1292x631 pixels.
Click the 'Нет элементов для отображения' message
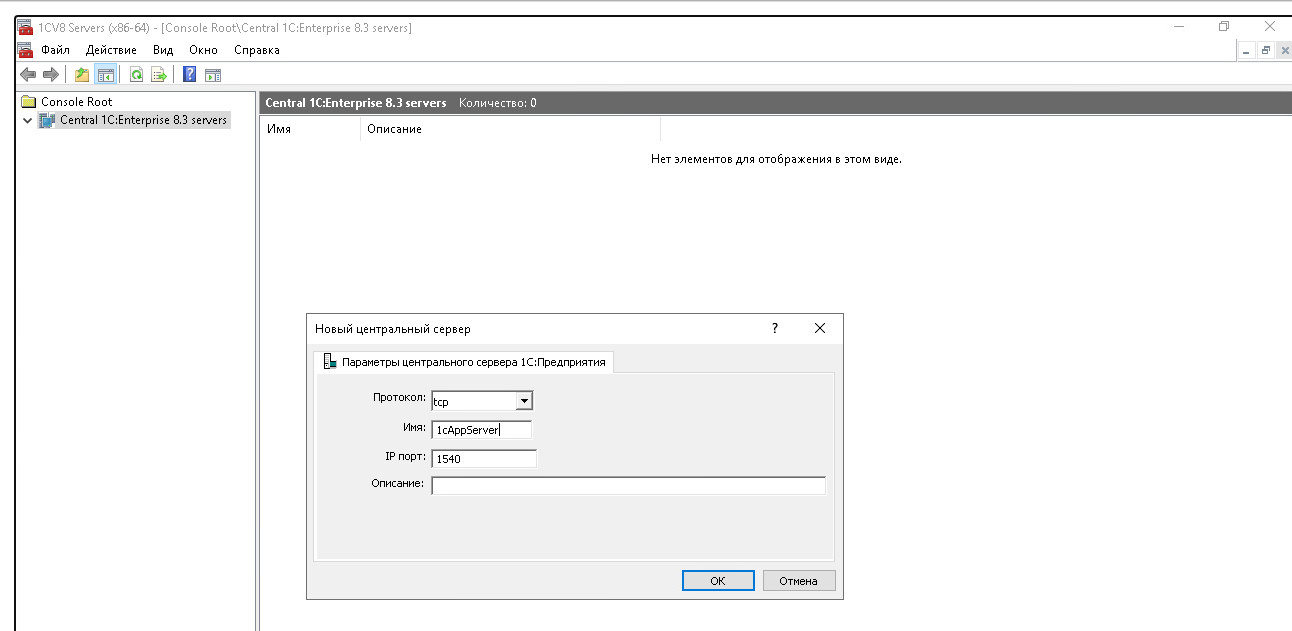pyautogui.click(x=776, y=159)
